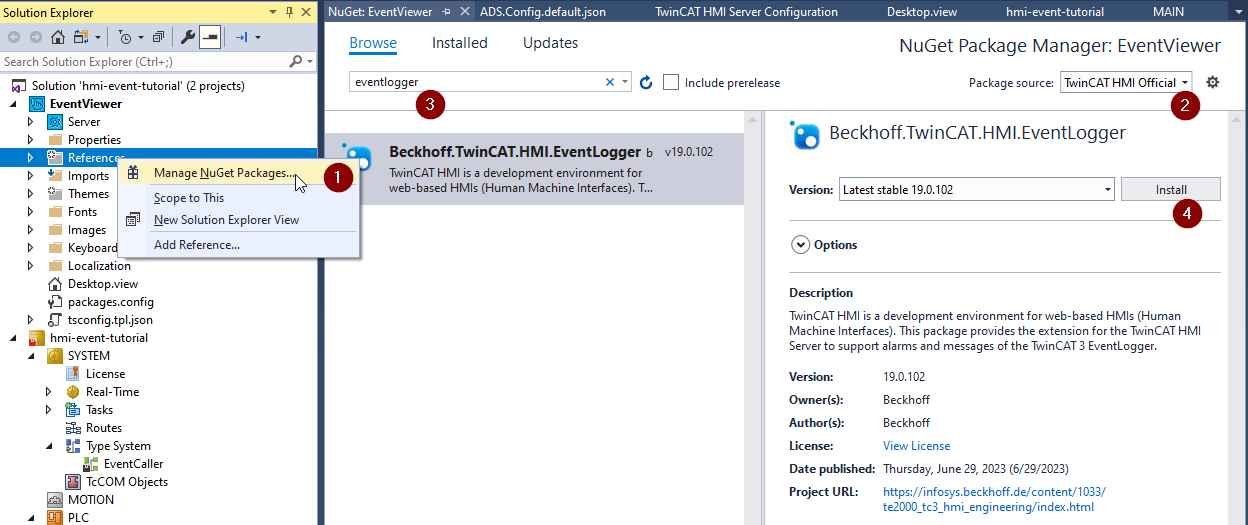Open the Package source dropdown
Viewport: 1248px width, 525px height.
[x=1126, y=83]
